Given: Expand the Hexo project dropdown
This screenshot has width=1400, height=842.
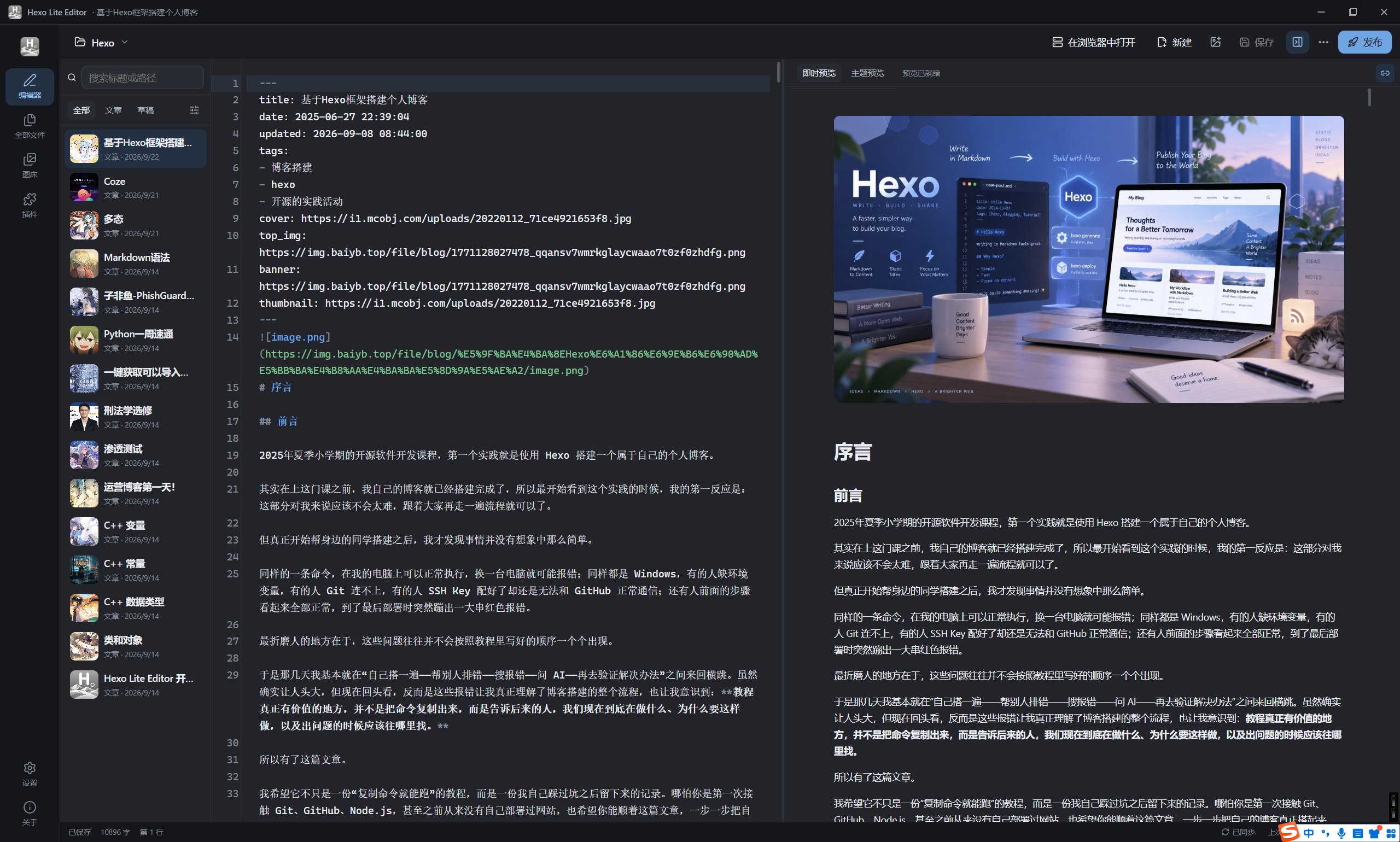Looking at the screenshot, I should pos(102,43).
